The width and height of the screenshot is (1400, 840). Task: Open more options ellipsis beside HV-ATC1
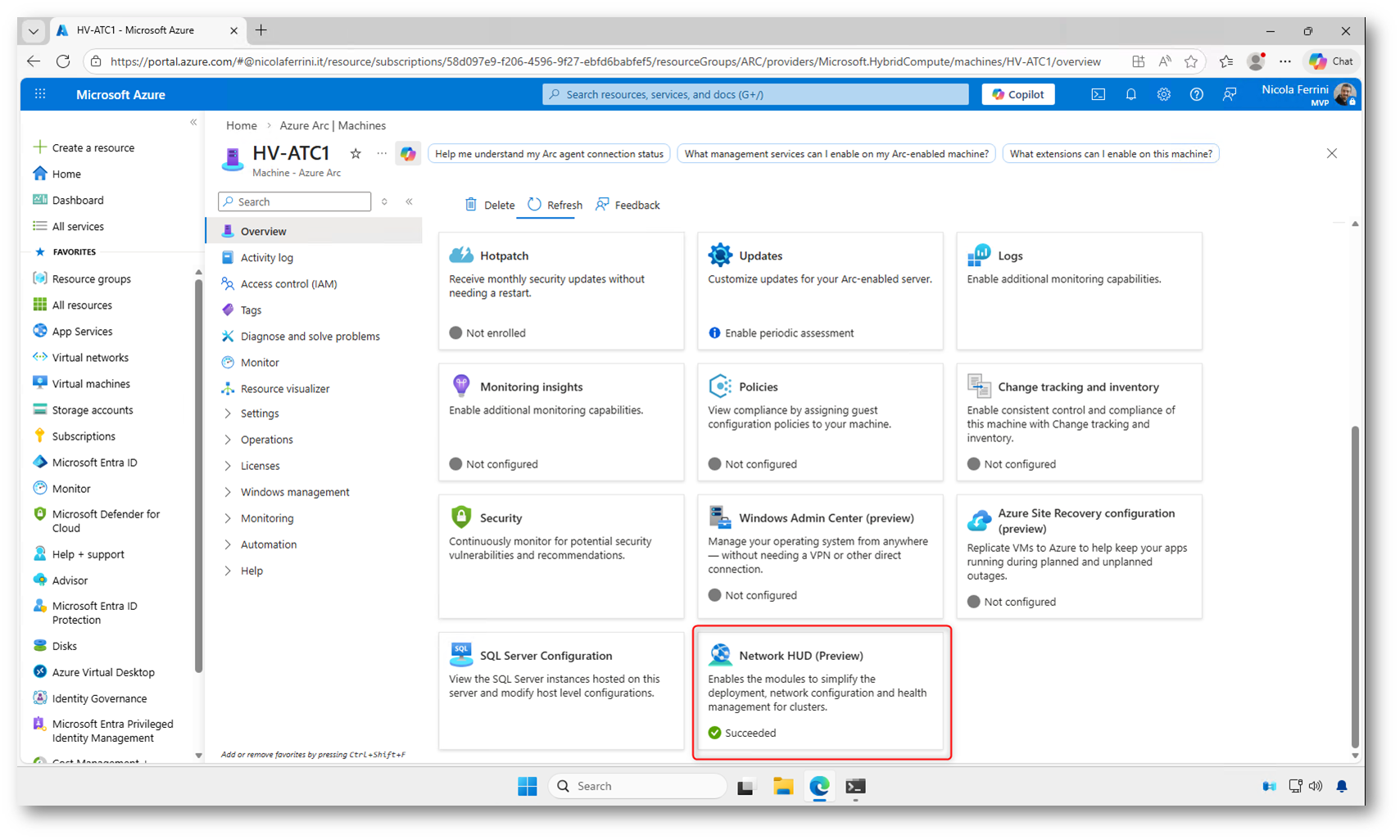(x=382, y=153)
